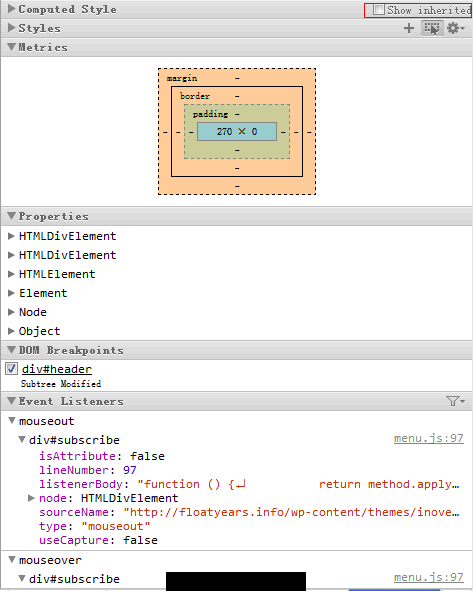
Task: Open the Event Listeners filter funnel
Action: coord(455,401)
